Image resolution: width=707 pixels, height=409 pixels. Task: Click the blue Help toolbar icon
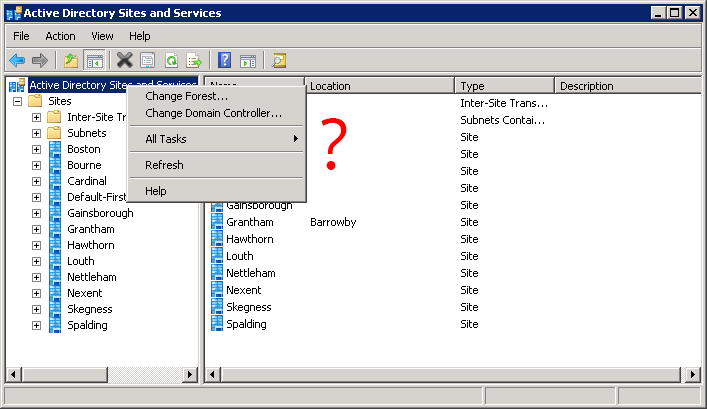(224, 60)
